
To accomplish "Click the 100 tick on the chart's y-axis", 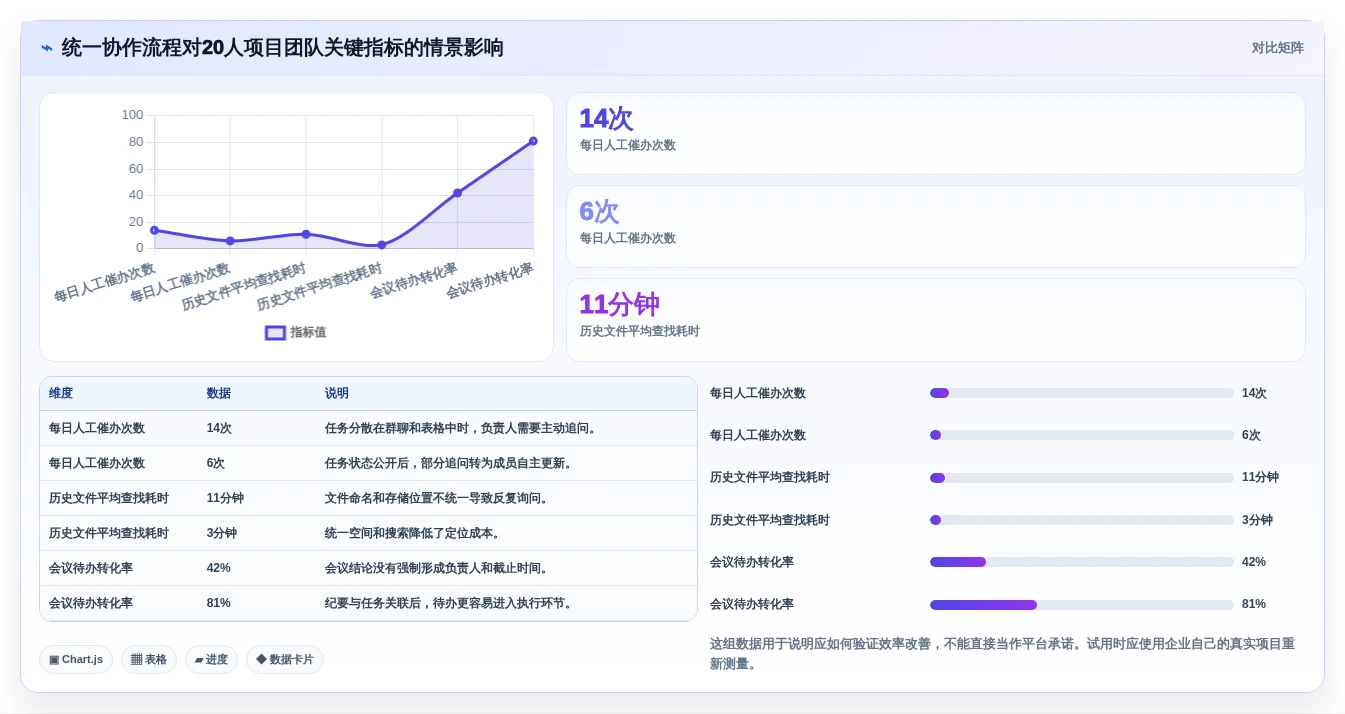I will coord(133,115).
